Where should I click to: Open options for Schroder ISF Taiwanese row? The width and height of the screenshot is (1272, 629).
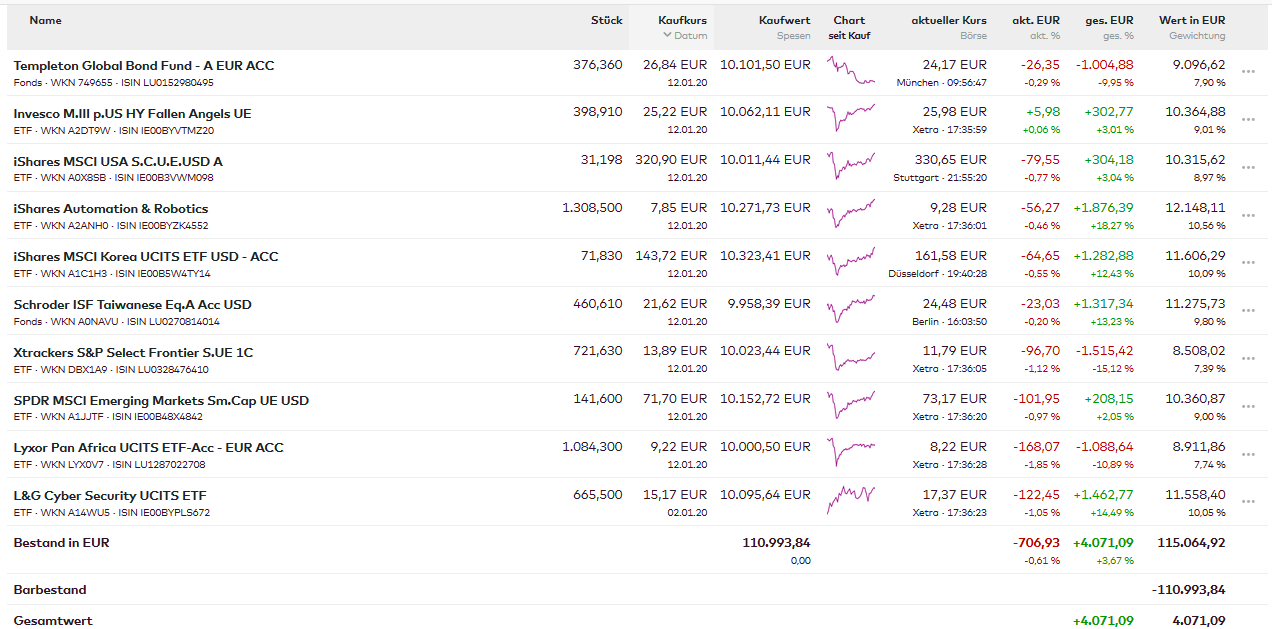point(1248,311)
